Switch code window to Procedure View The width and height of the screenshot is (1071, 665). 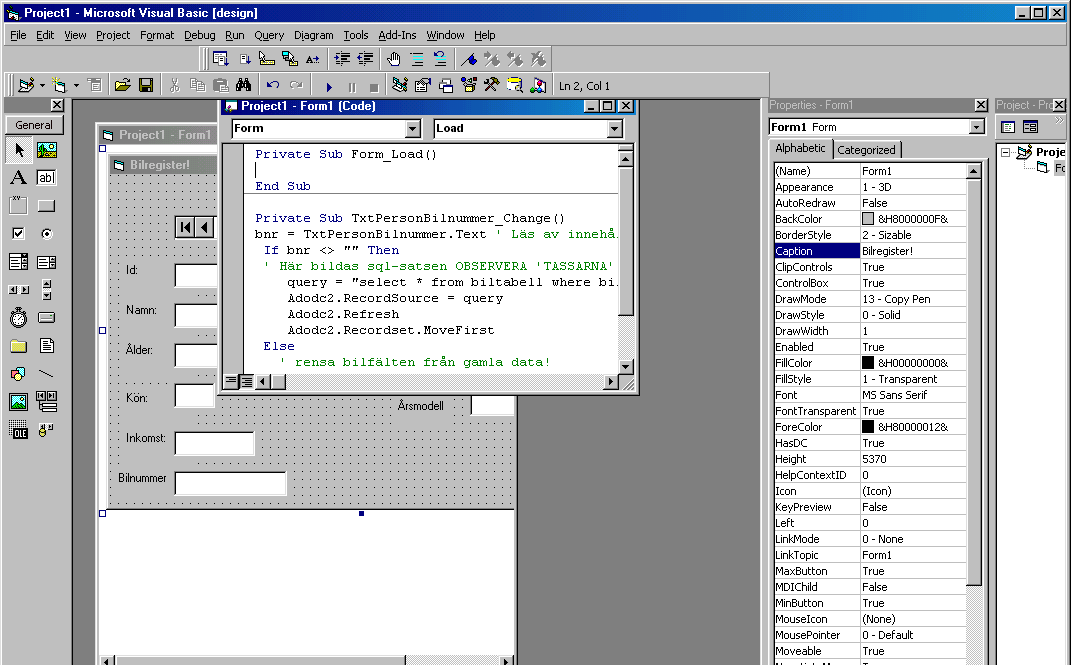tap(231, 381)
